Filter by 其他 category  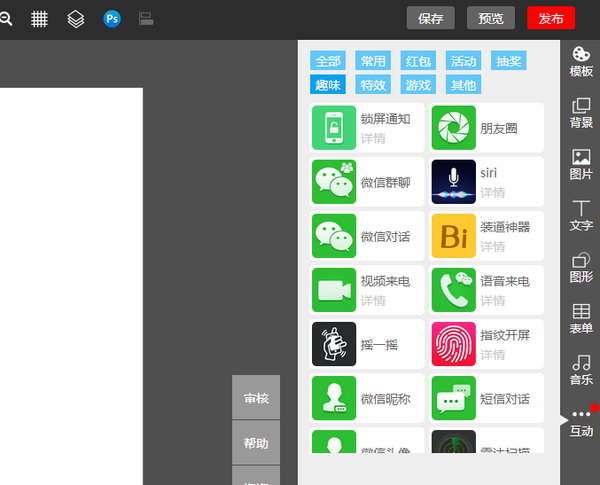coord(463,84)
